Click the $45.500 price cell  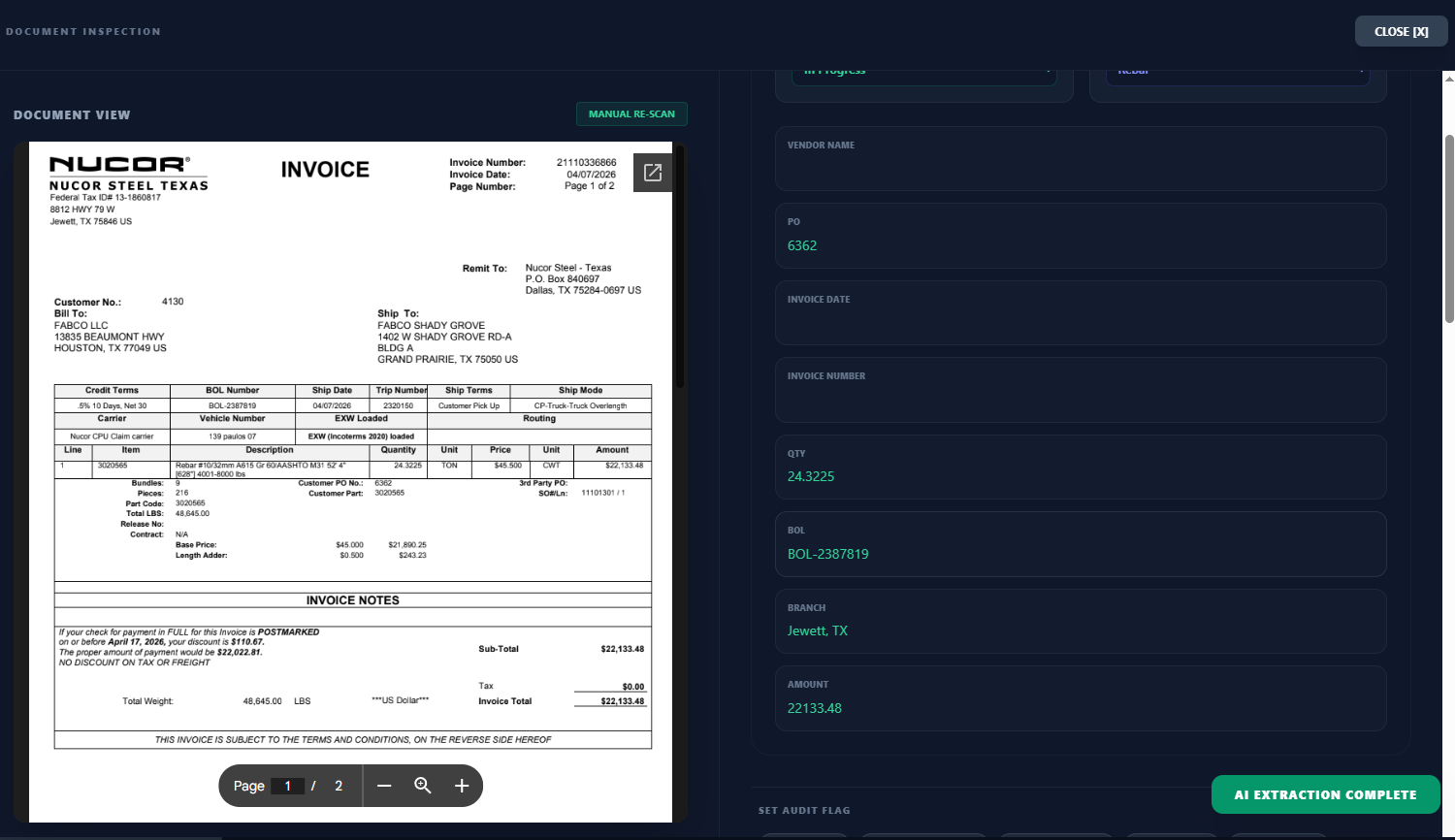click(508, 466)
